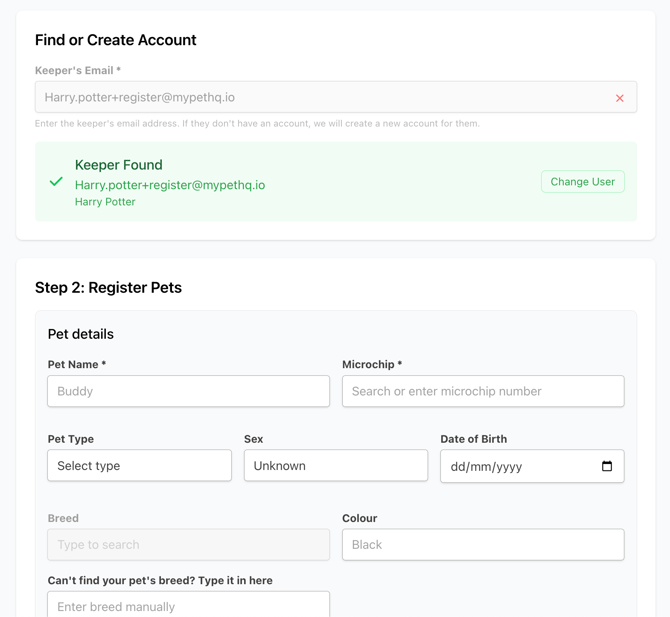
Task: Focus the Keeper's Email field
Action: tap(320, 97)
